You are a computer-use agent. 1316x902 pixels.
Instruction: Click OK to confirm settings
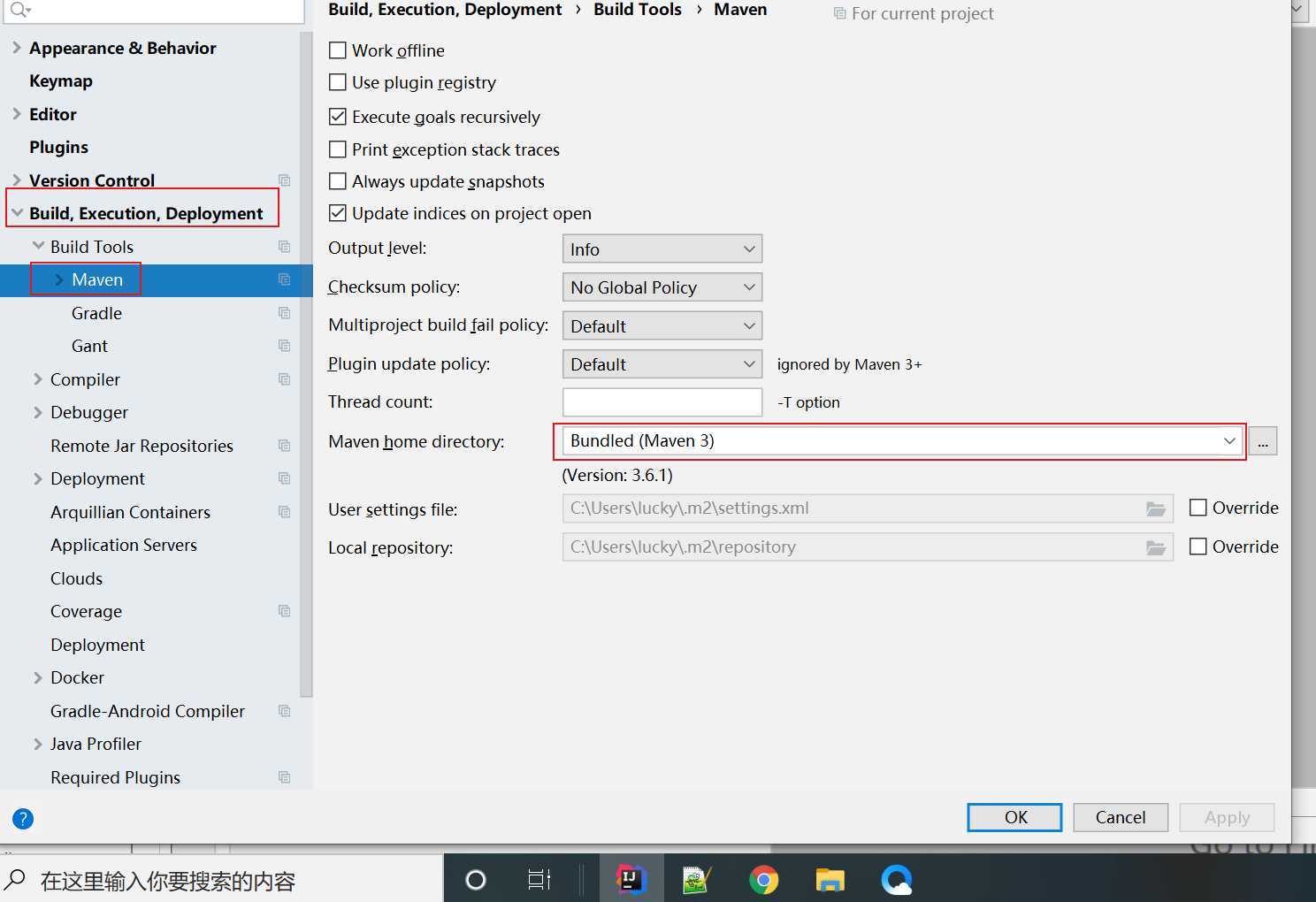pos(1014,817)
